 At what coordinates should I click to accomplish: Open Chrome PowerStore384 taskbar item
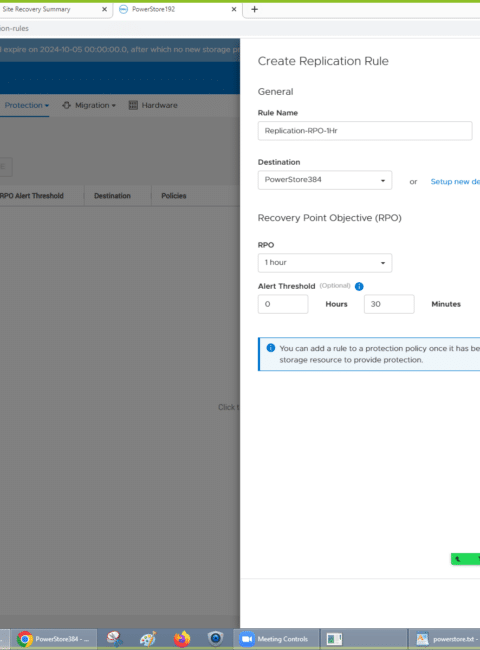(54, 639)
